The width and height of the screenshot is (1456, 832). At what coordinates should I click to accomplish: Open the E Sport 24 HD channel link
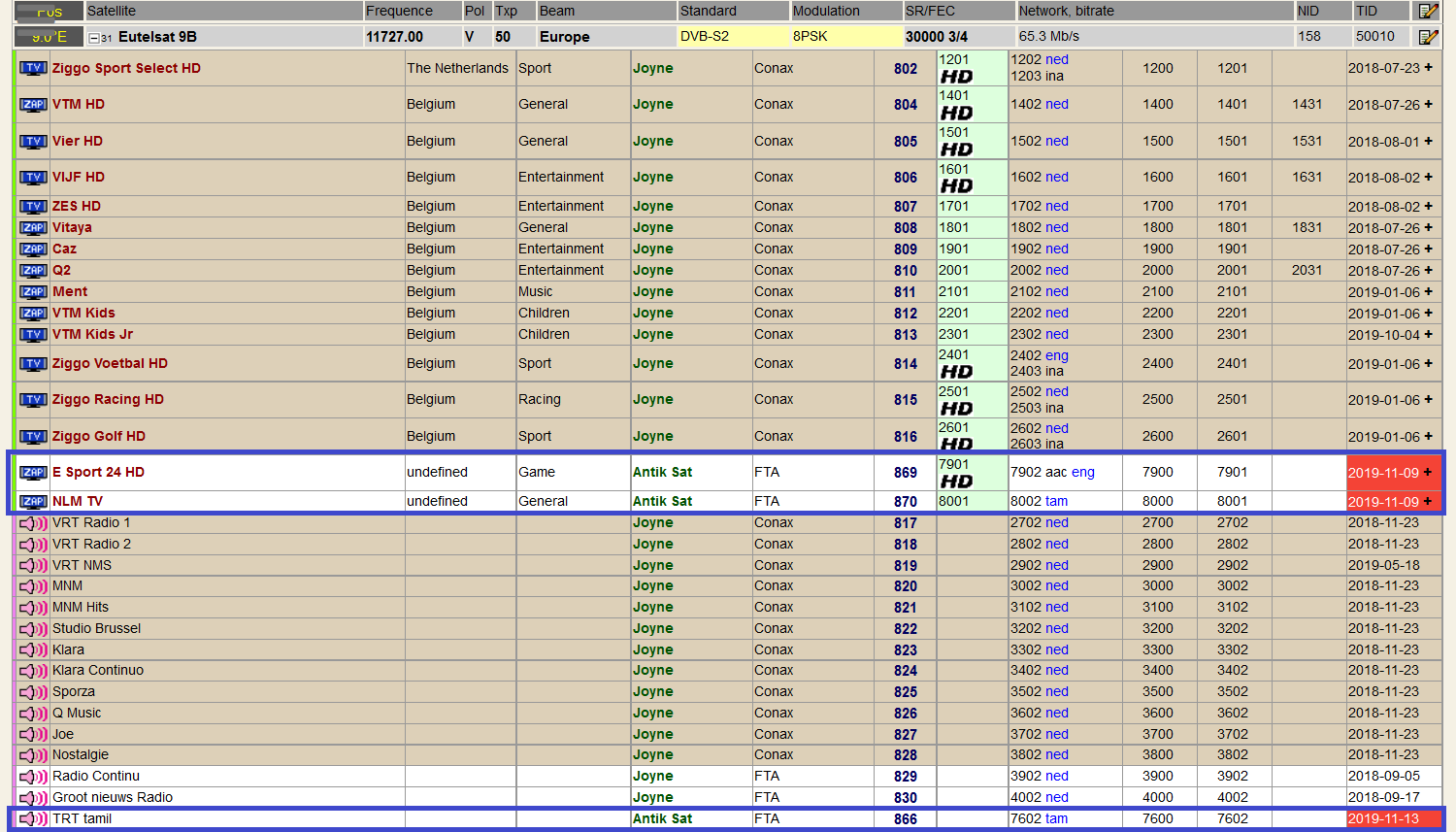point(98,472)
